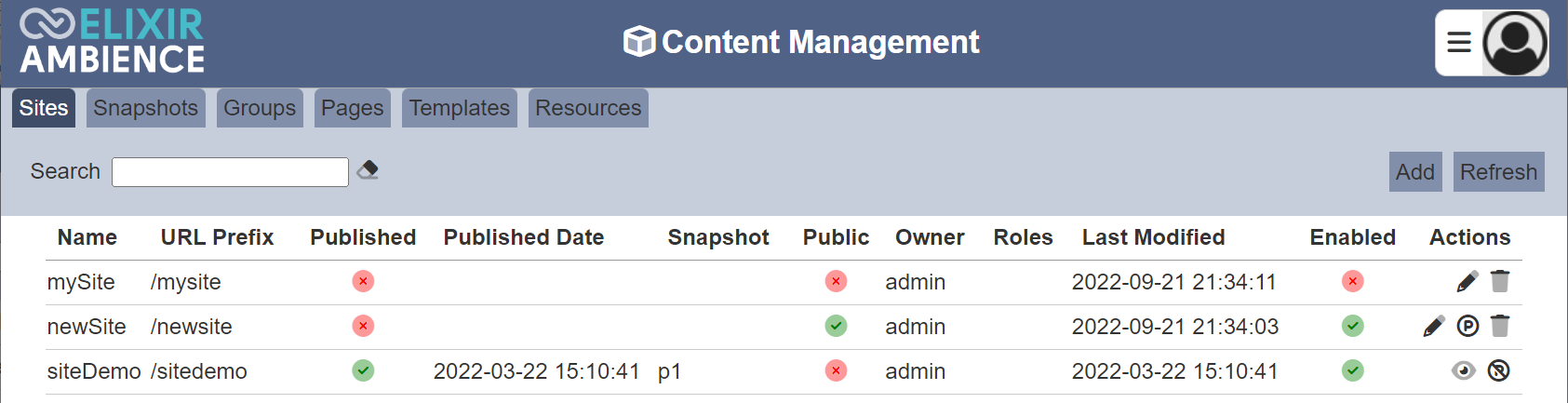Switch to the Templates tab
The height and width of the screenshot is (403, 1568).
460,108
